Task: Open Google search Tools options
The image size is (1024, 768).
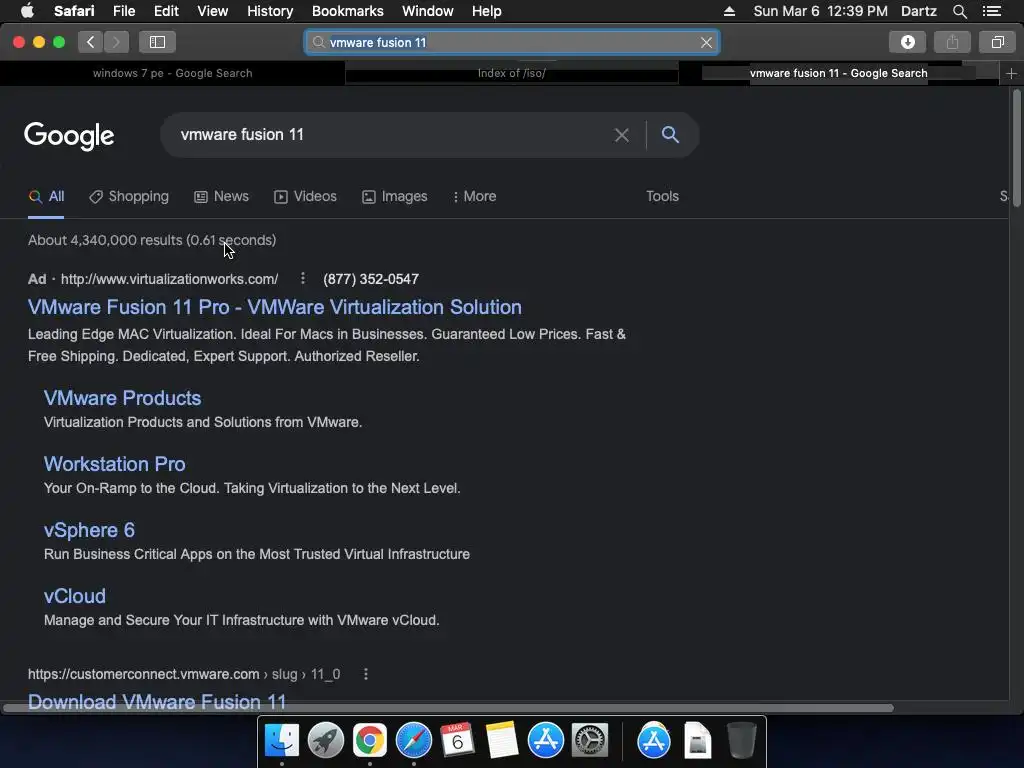Action: pos(662,197)
